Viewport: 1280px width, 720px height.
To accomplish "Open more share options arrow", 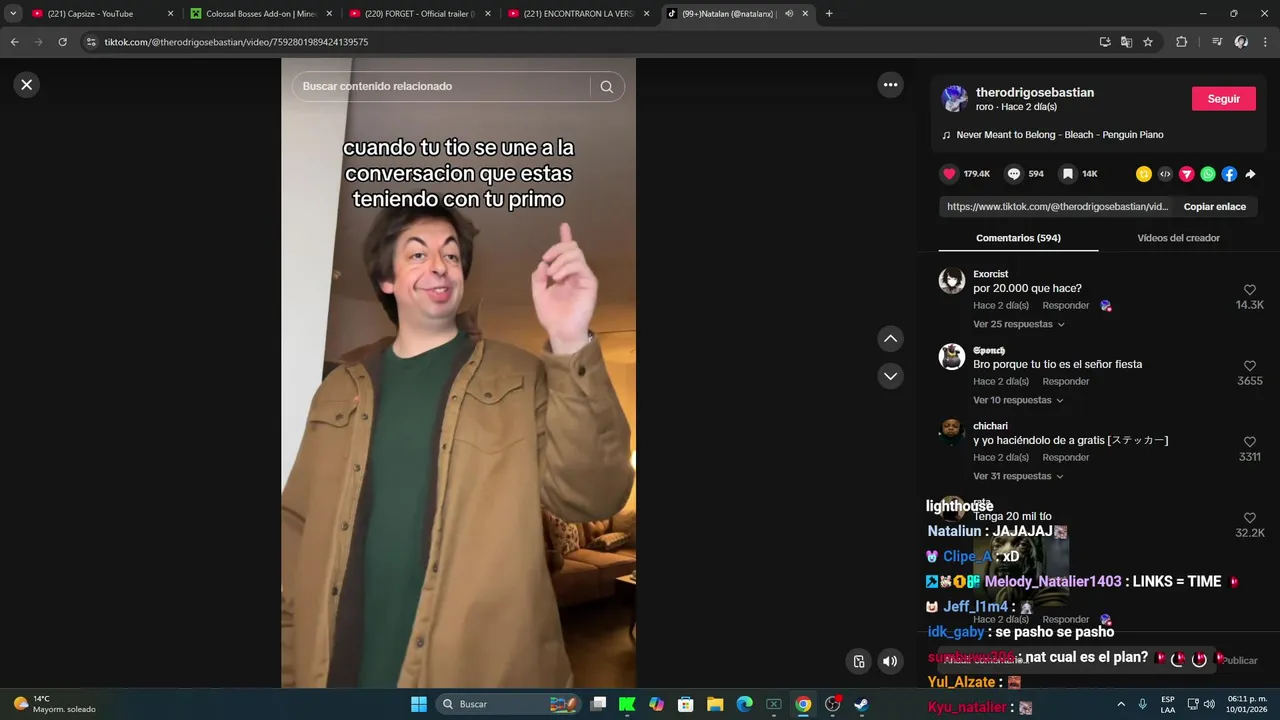I will (x=1250, y=174).
